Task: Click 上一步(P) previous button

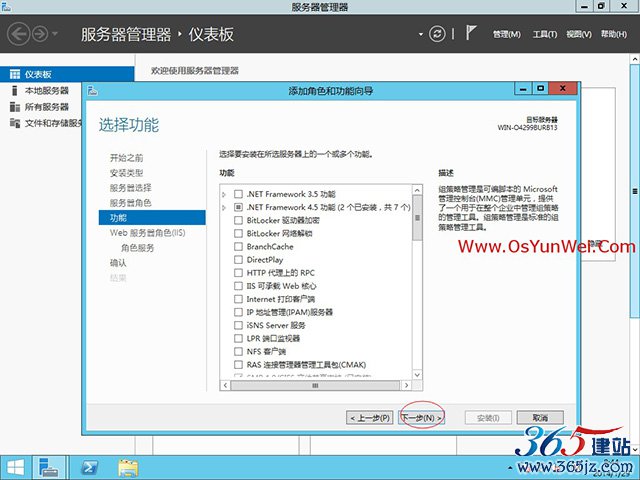Action: tap(370, 418)
